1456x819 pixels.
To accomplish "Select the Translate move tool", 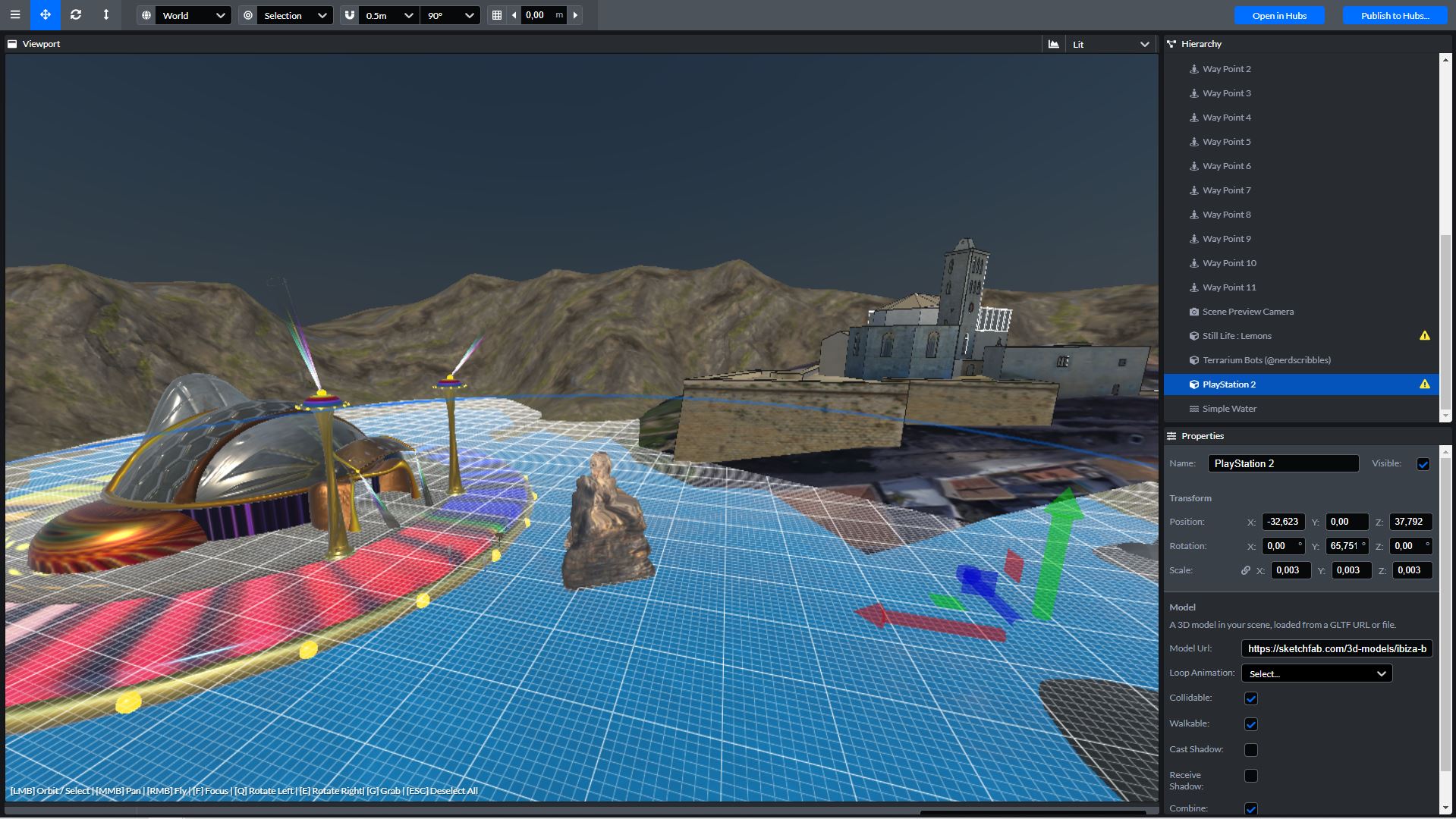I will (46, 15).
